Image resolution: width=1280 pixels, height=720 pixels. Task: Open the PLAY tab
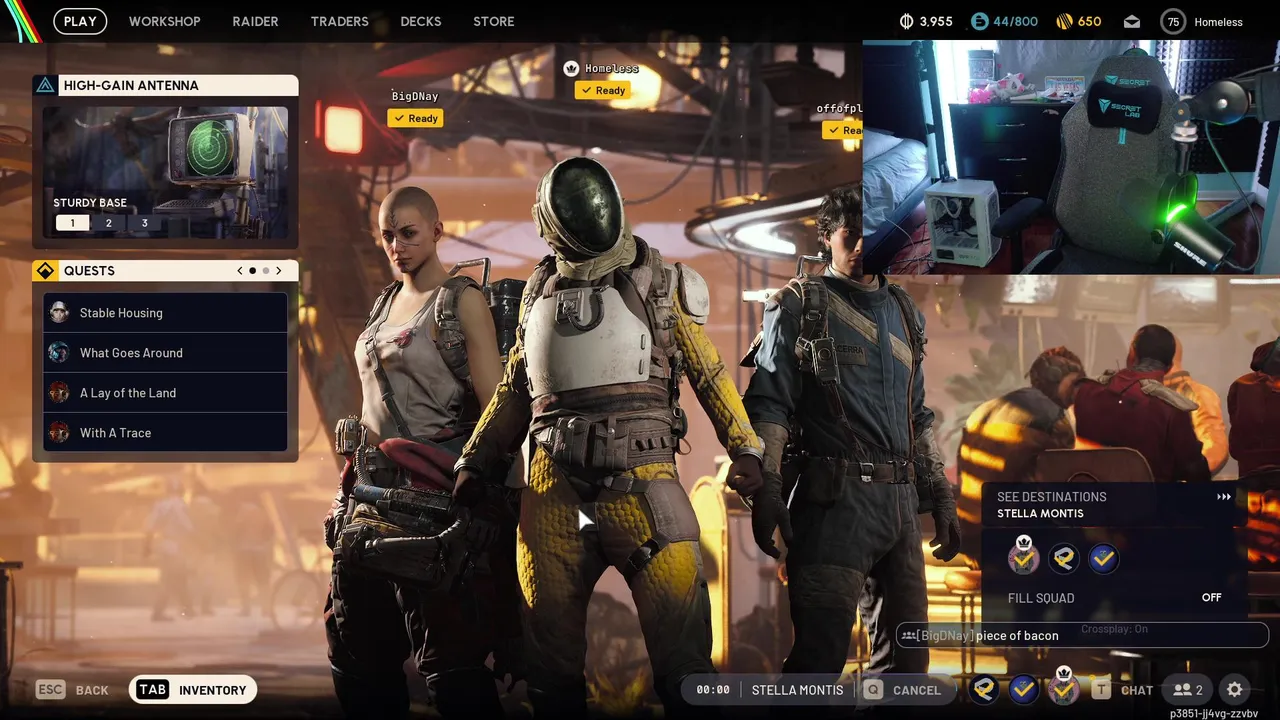point(80,21)
